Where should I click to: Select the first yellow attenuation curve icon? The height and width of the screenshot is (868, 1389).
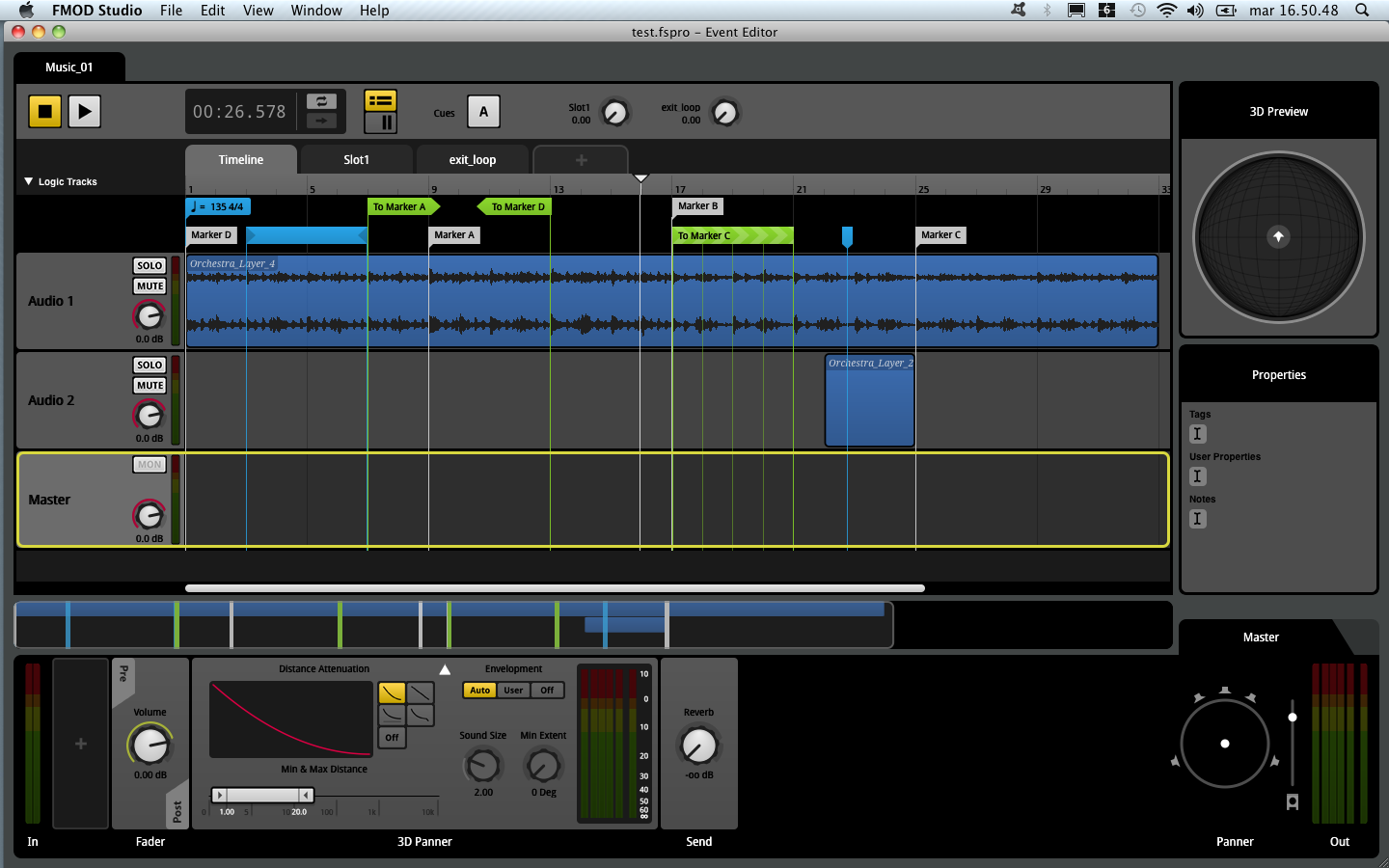pyautogui.click(x=392, y=692)
